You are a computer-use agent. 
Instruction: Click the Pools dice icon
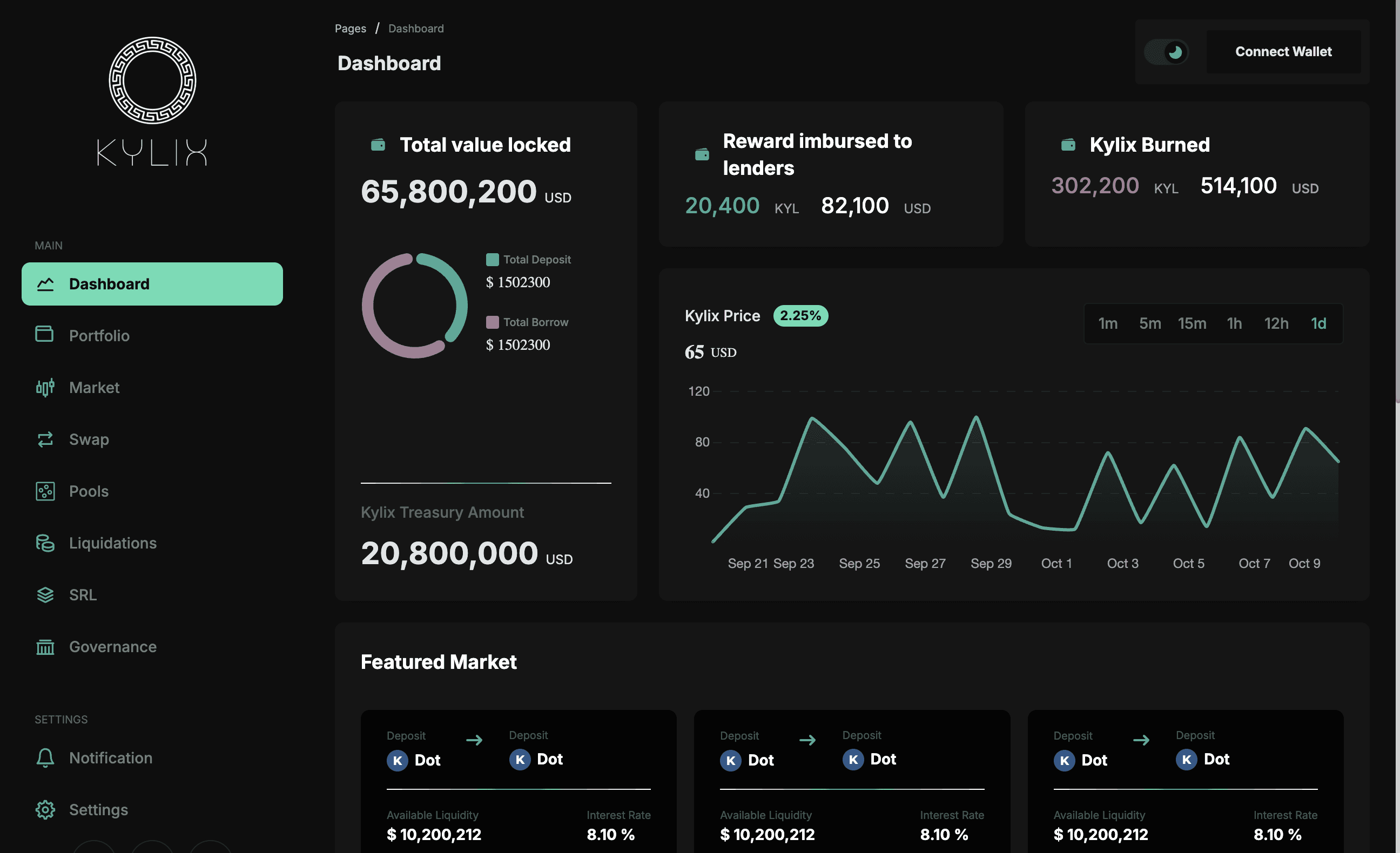click(x=45, y=491)
